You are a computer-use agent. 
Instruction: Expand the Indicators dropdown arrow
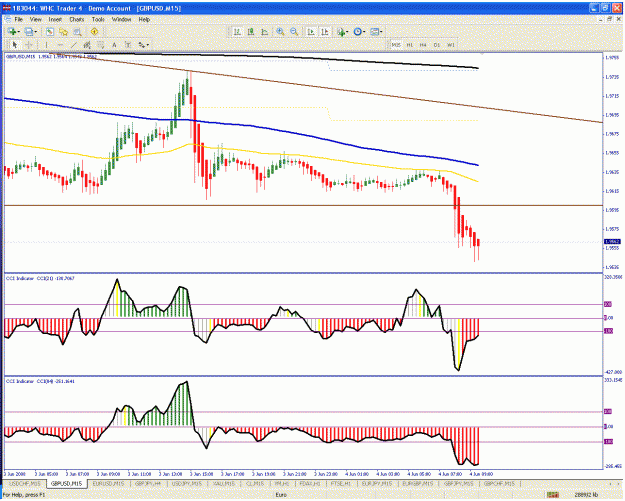(x=347, y=32)
